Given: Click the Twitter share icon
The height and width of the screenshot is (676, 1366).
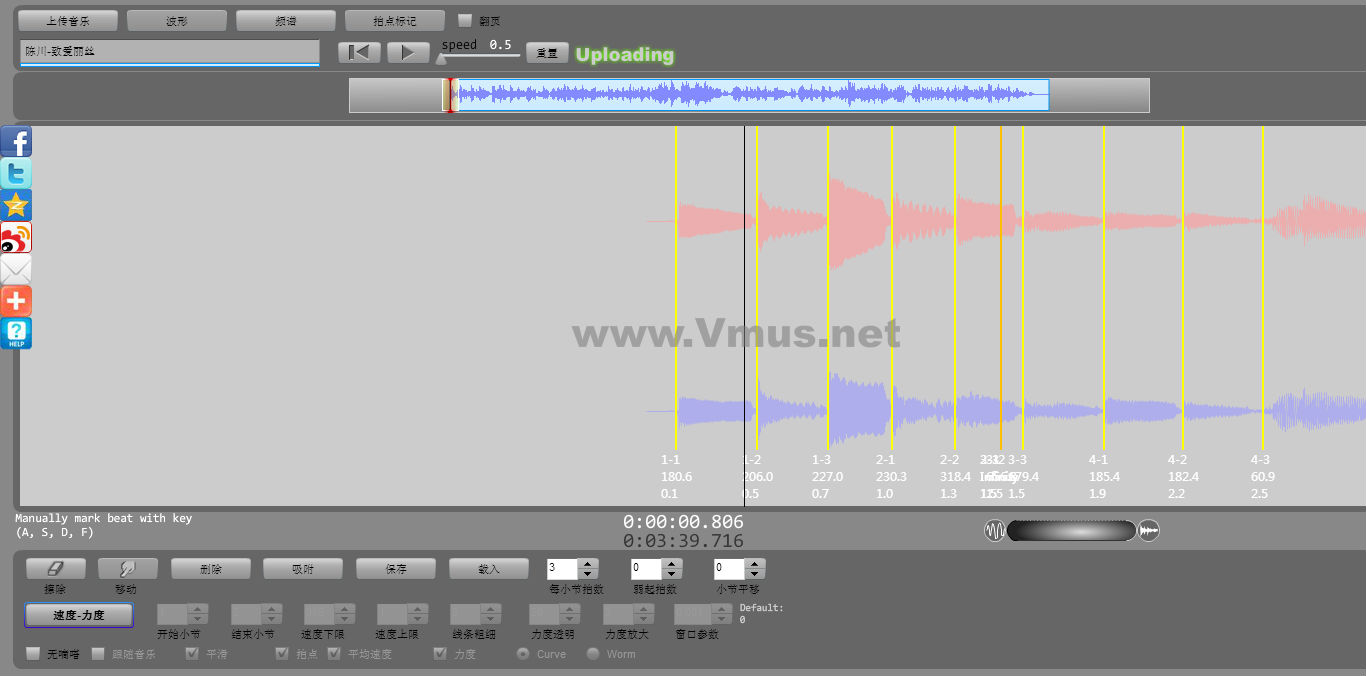Looking at the screenshot, I should [x=16, y=174].
